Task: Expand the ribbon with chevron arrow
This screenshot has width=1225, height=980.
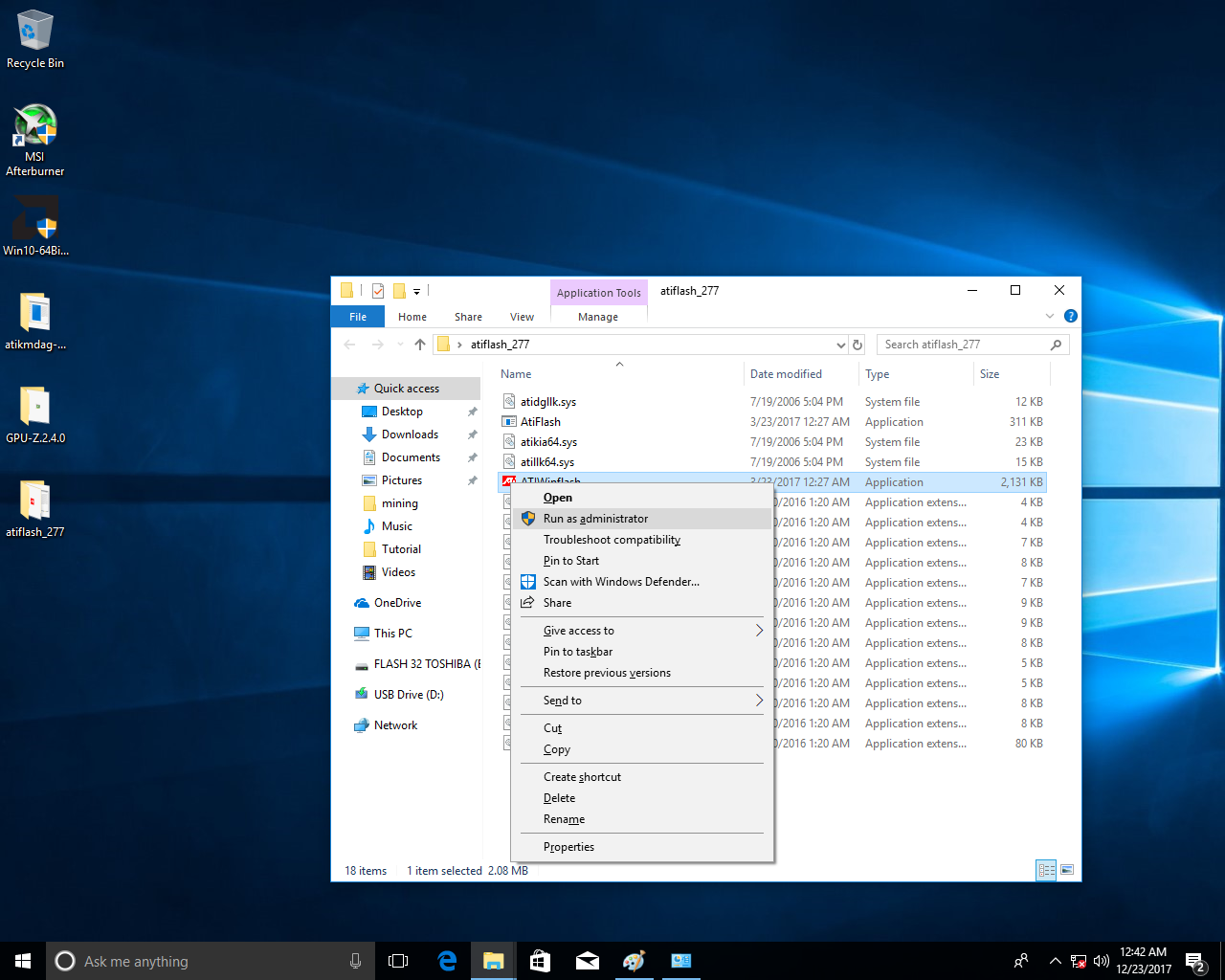Action: pyautogui.click(x=1050, y=316)
